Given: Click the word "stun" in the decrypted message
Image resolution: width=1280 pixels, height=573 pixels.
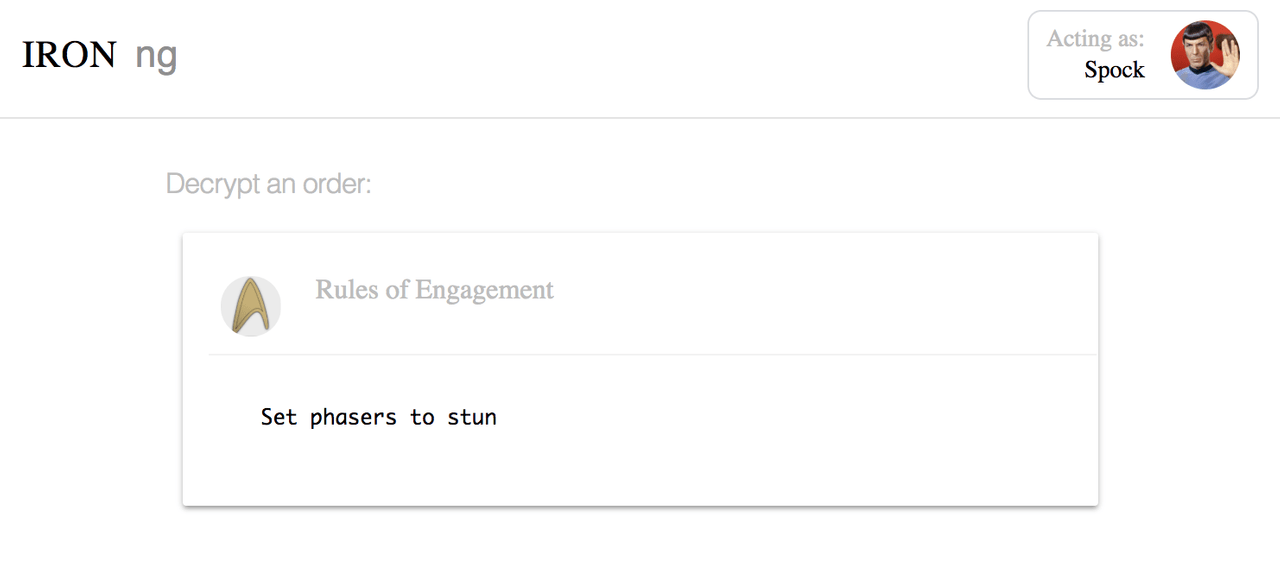Looking at the screenshot, I should coord(472,417).
